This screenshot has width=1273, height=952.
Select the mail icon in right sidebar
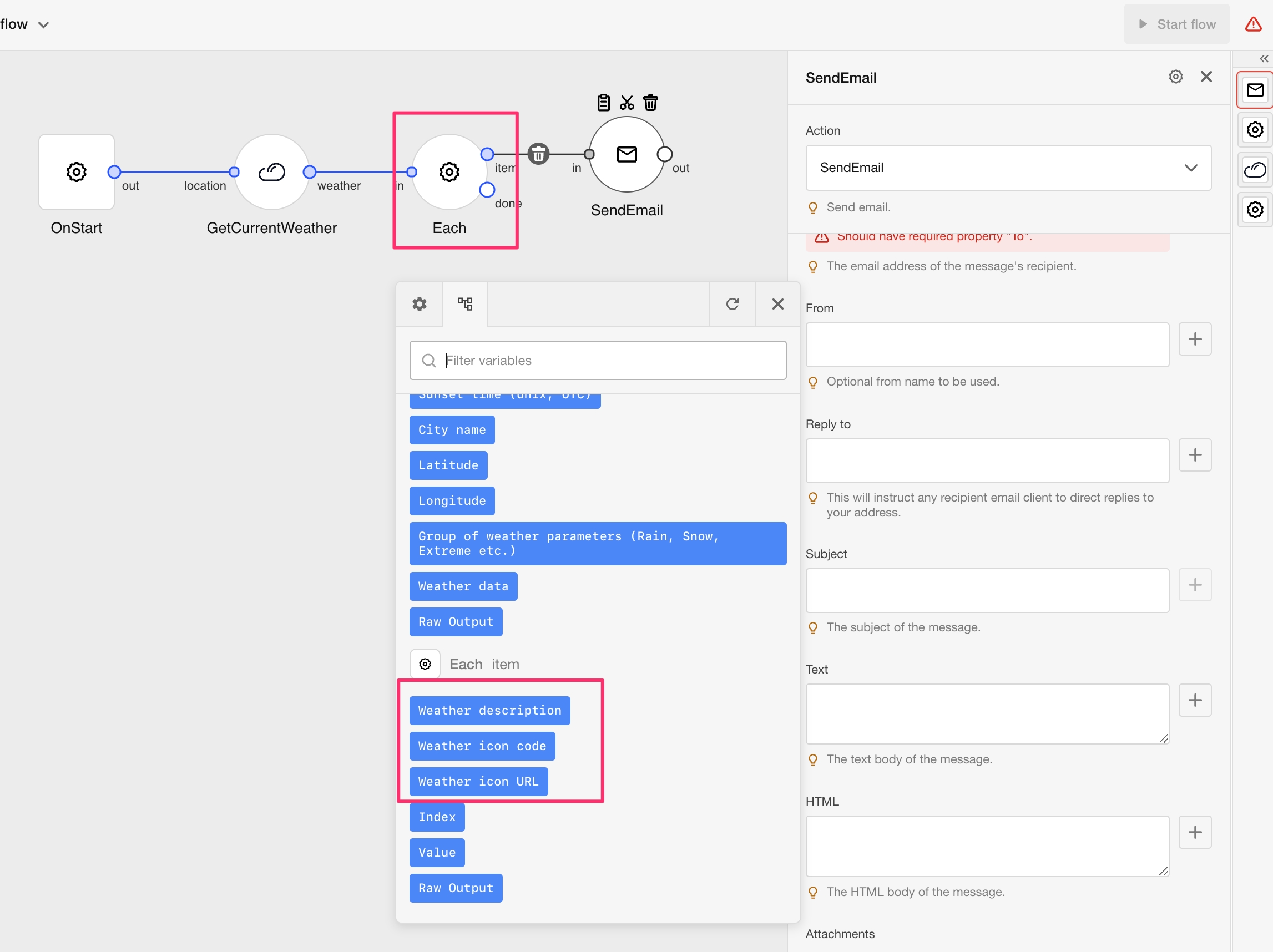1255,90
